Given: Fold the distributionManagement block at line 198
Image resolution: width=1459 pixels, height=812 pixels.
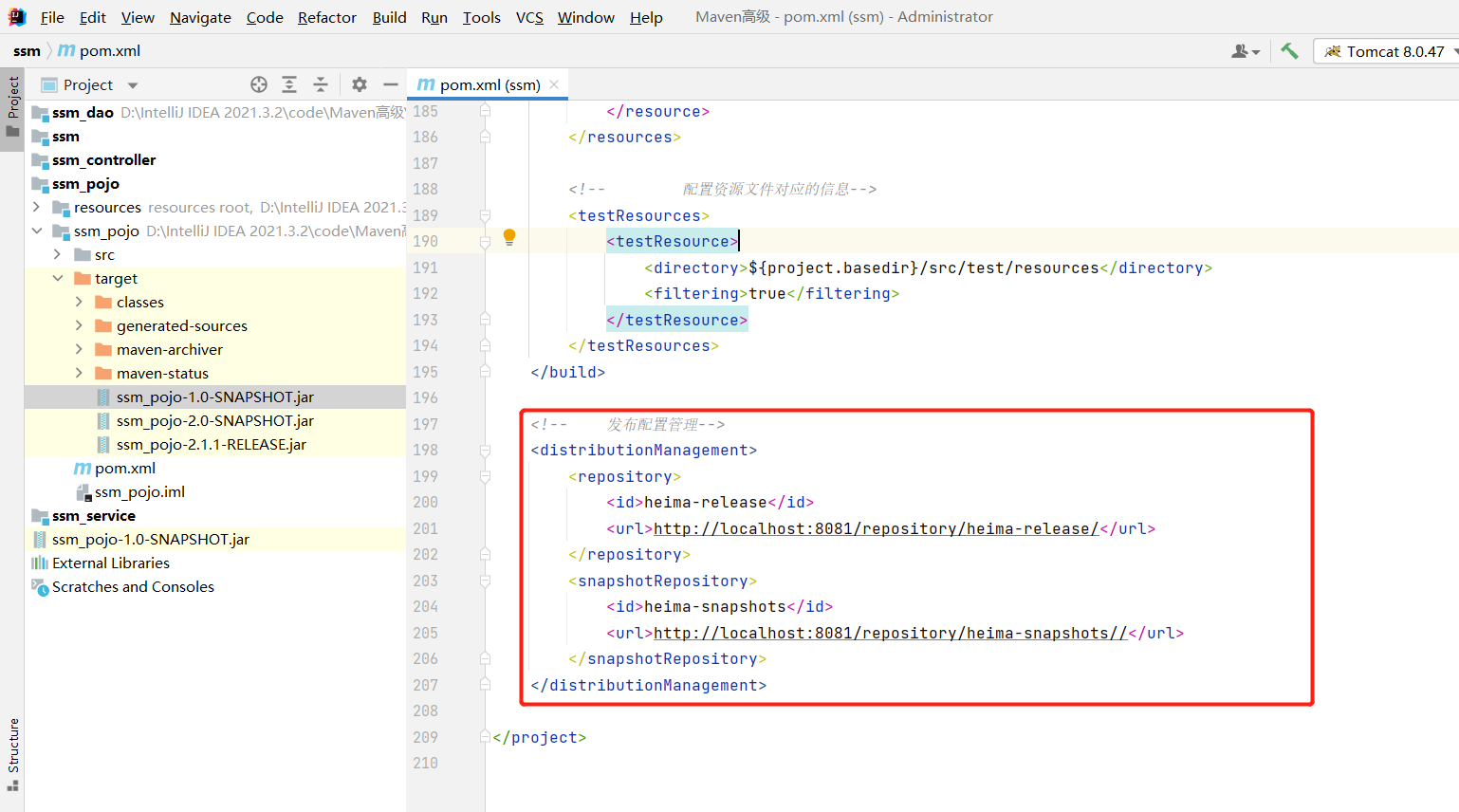Looking at the screenshot, I should 485,450.
